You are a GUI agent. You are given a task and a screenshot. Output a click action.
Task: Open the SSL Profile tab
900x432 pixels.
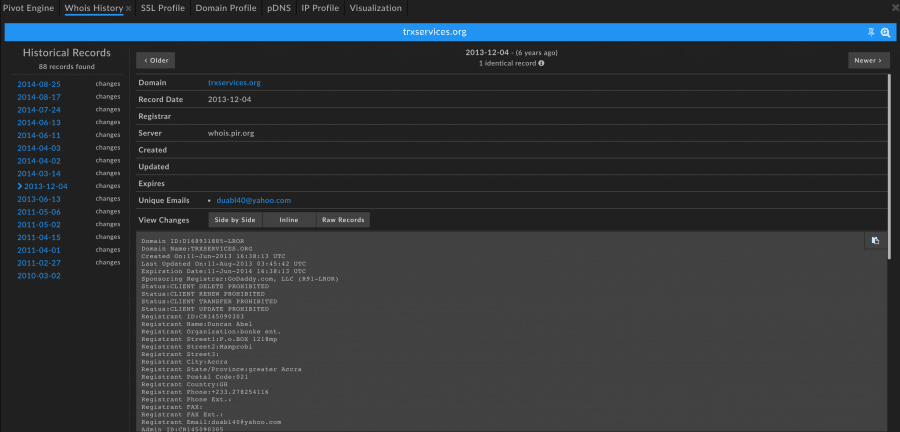[162, 8]
